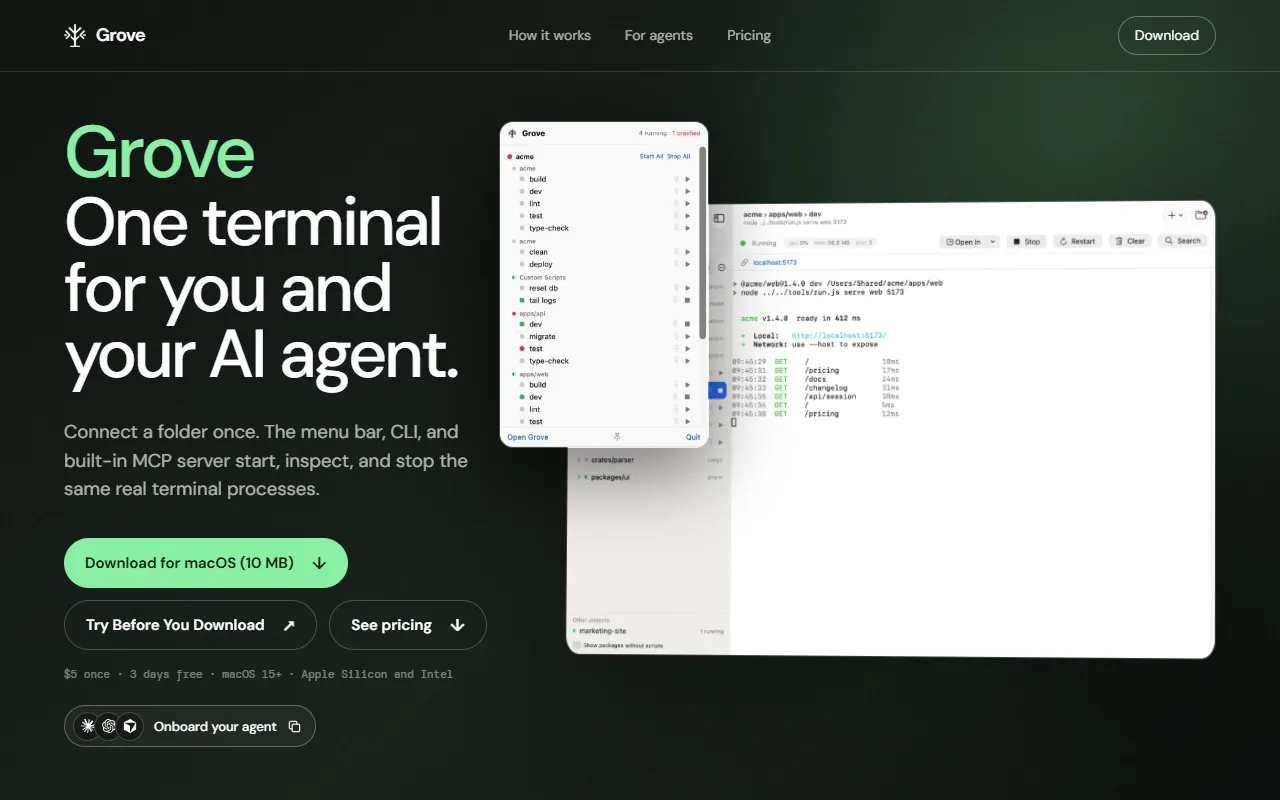Click the copy icon beside Onboard your agent
The width and height of the screenshot is (1280, 800).
click(294, 727)
